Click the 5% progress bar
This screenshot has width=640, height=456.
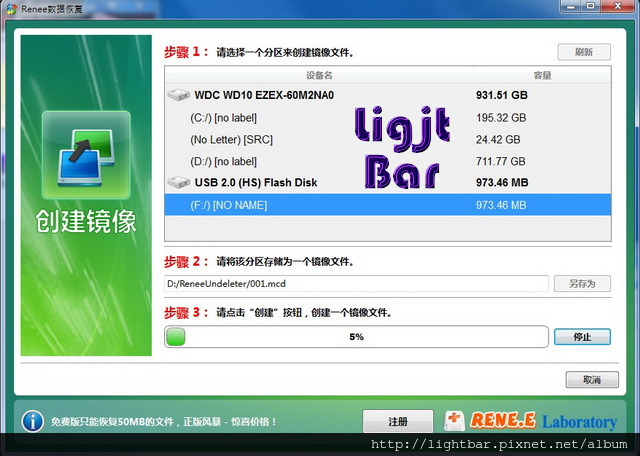(356, 337)
